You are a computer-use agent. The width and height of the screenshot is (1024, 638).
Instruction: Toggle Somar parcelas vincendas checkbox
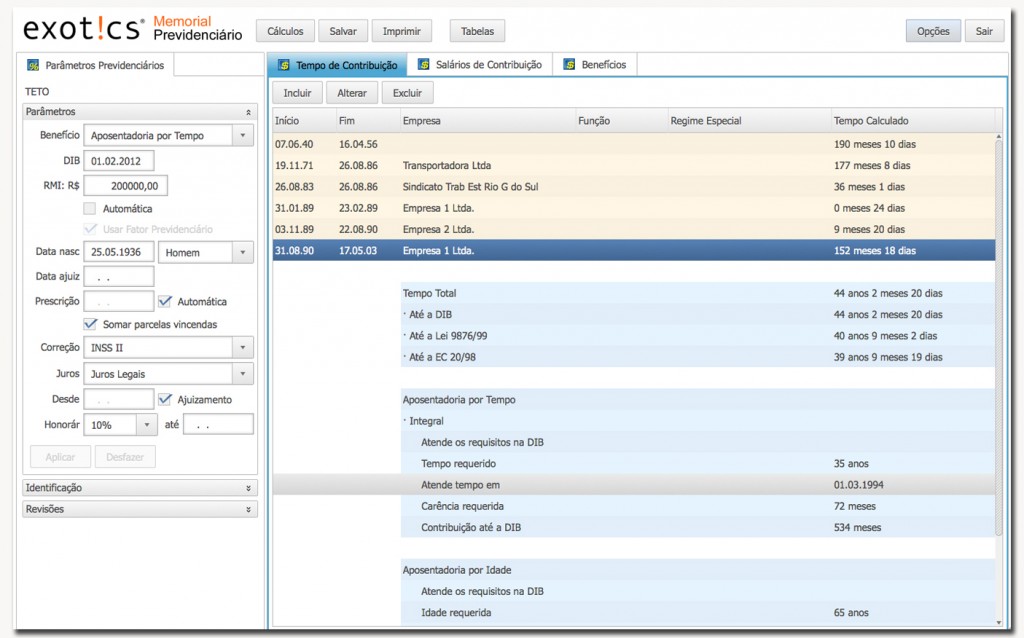[90, 324]
